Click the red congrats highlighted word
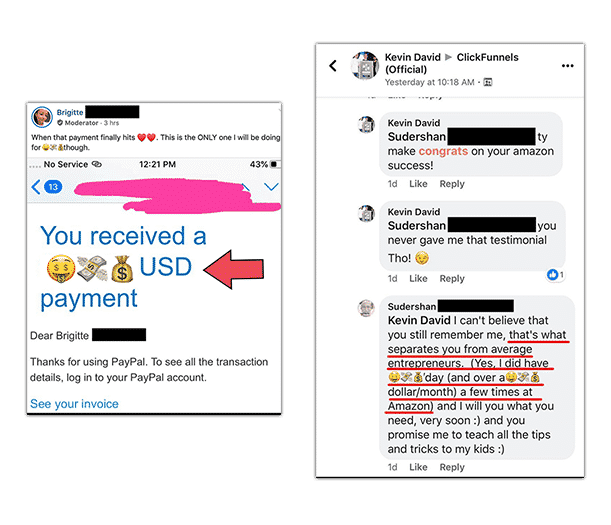This screenshot has height=525, width=611. tap(443, 151)
